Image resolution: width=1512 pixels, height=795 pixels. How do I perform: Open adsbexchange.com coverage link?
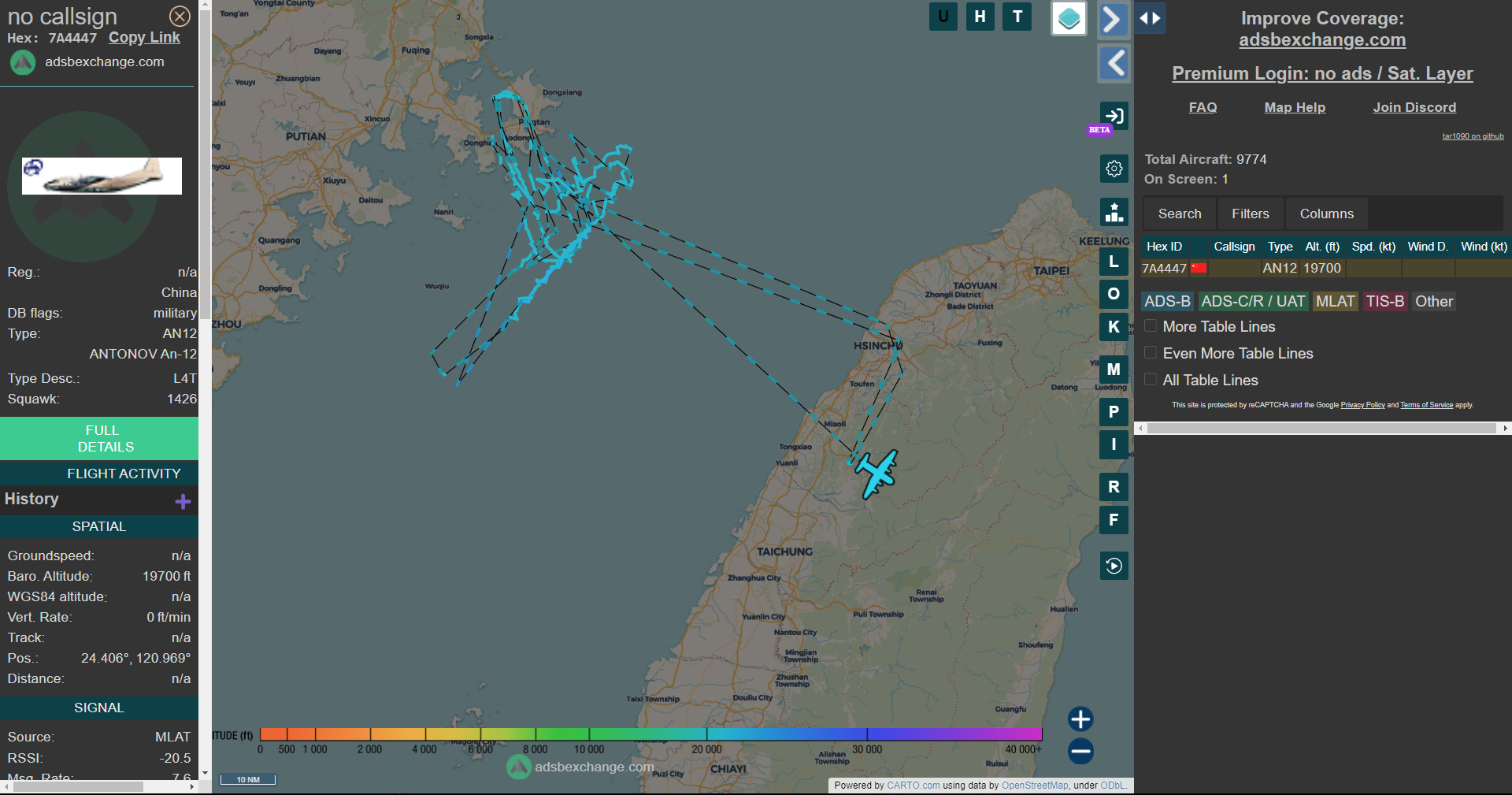[x=1322, y=39]
